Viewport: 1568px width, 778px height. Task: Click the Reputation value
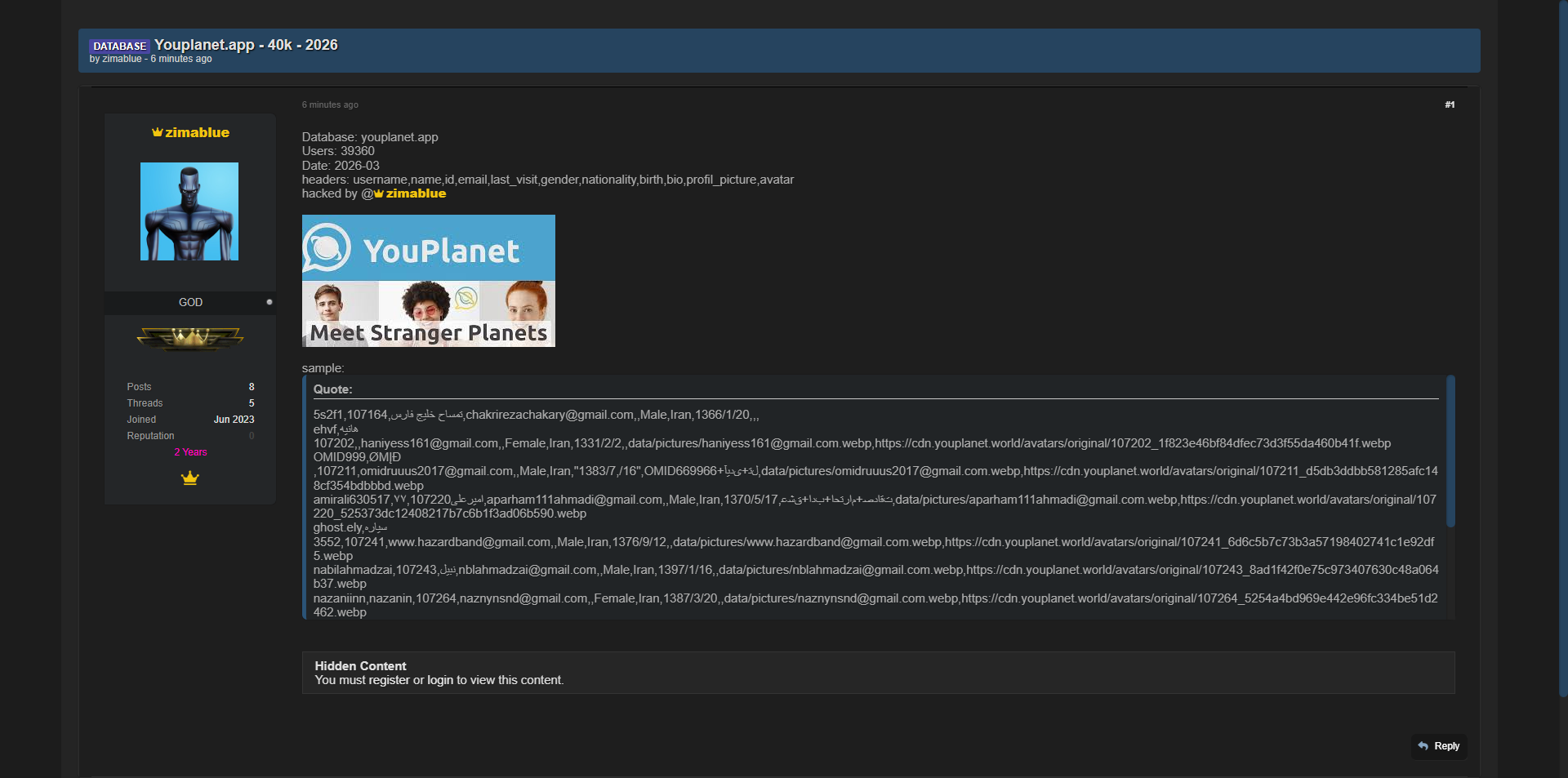(252, 436)
